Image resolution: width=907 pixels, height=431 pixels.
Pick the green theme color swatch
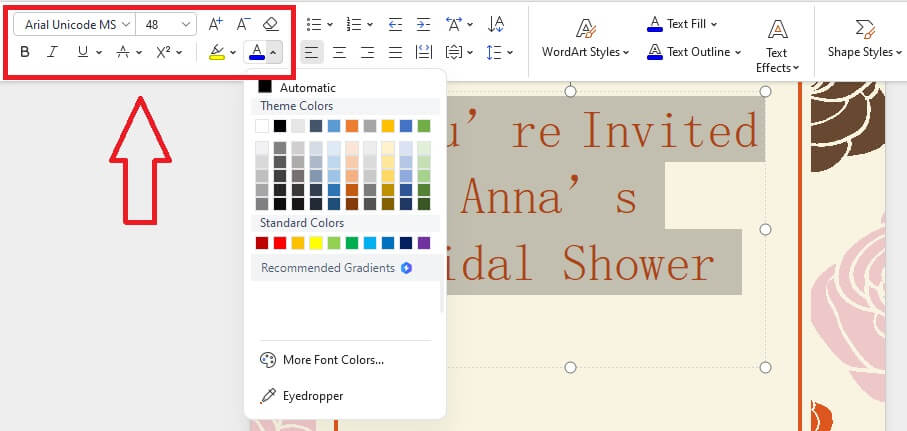point(424,126)
